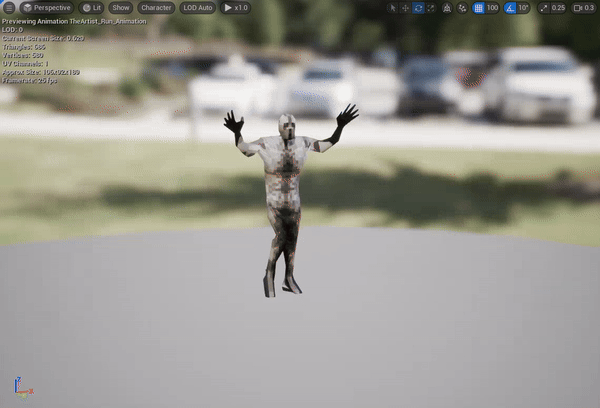Click the coordinate system world/local icon
The width and height of the screenshot is (600, 408).
(447, 8)
